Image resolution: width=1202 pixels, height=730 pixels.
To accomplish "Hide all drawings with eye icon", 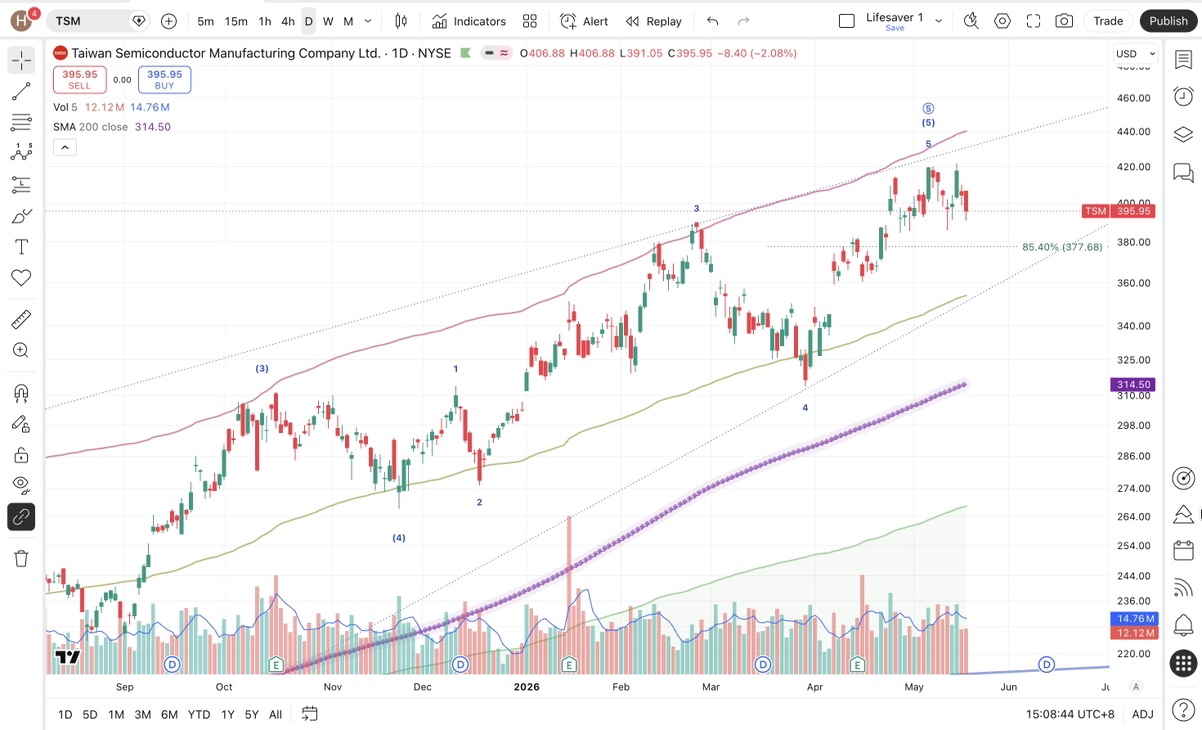I will (21, 486).
